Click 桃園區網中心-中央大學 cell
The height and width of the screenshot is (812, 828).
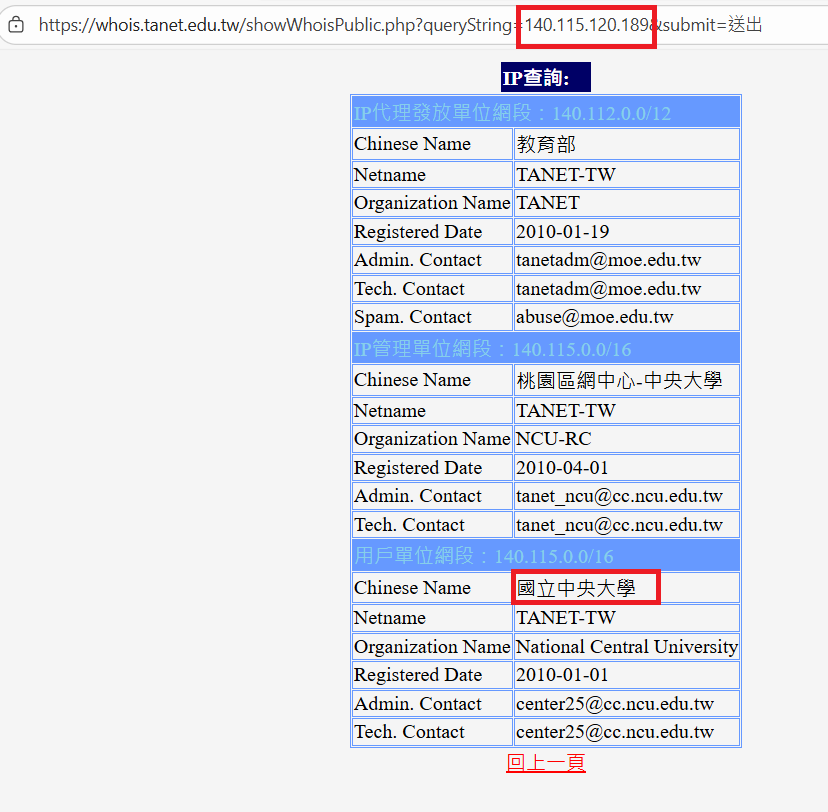point(626,380)
